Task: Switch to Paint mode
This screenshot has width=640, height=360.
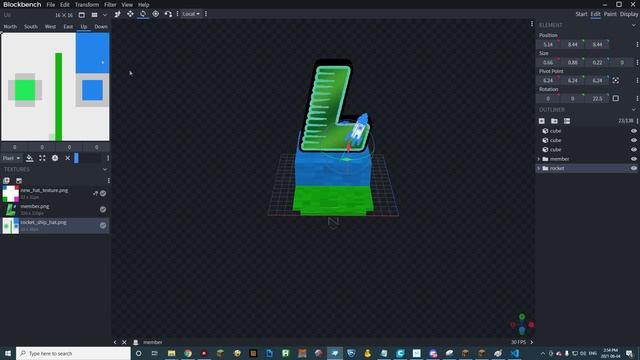Action: point(610,14)
